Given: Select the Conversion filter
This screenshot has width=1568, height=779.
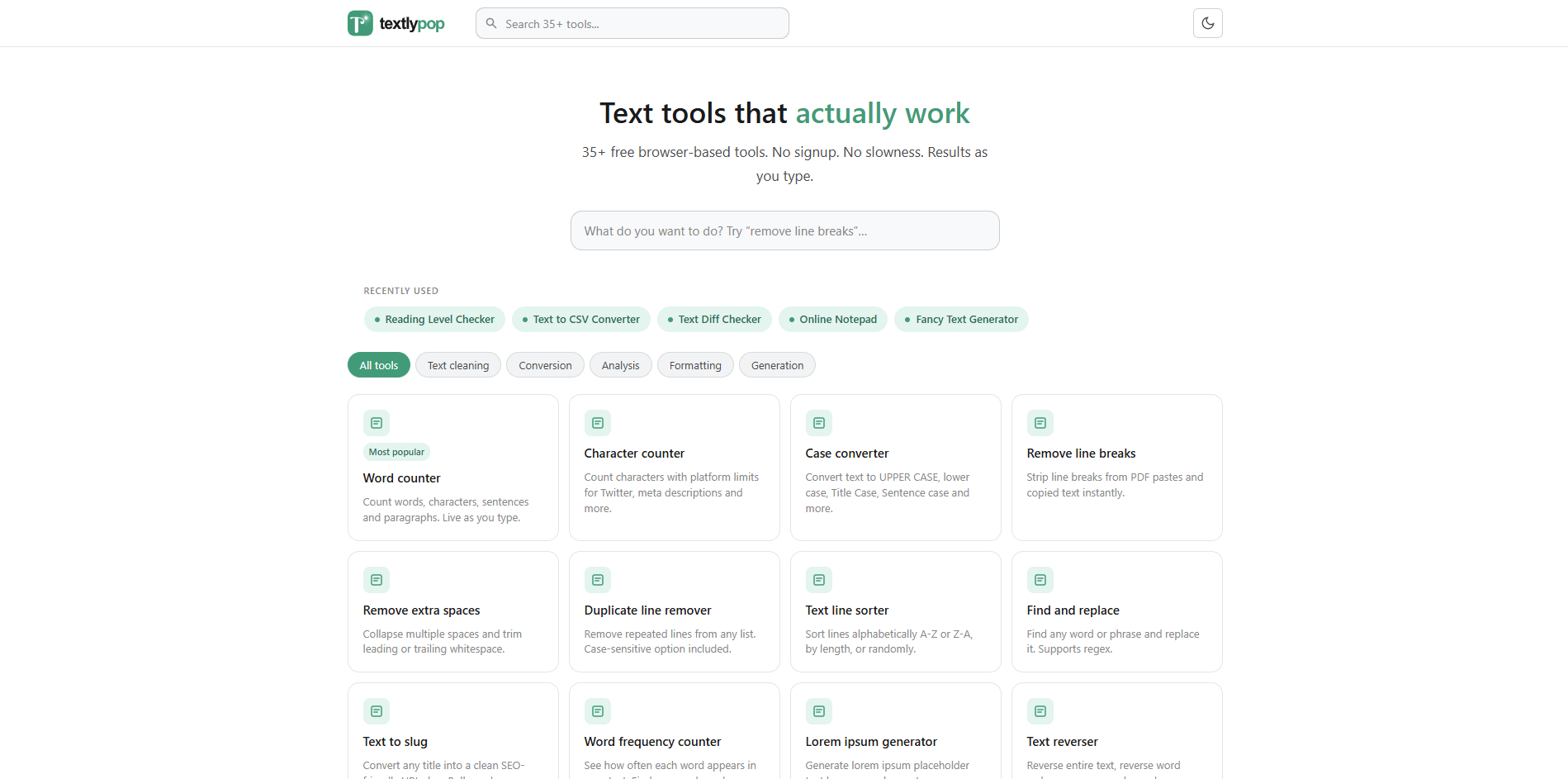Looking at the screenshot, I should pos(545,365).
